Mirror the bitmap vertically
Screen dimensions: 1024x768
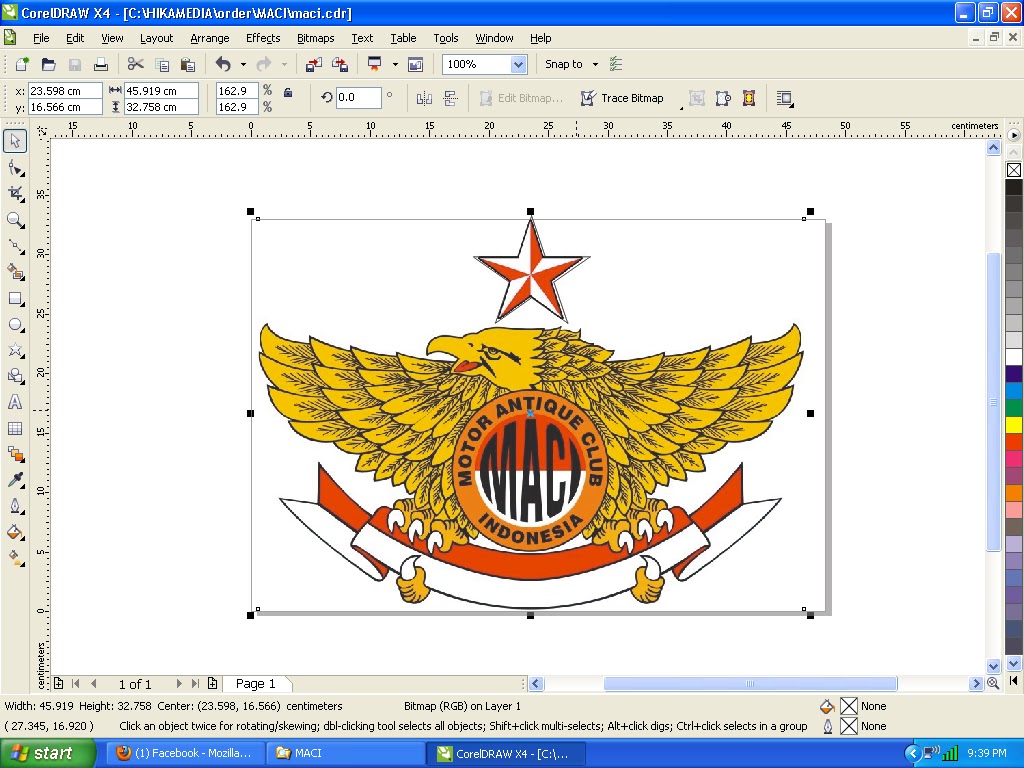pyautogui.click(x=451, y=98)
